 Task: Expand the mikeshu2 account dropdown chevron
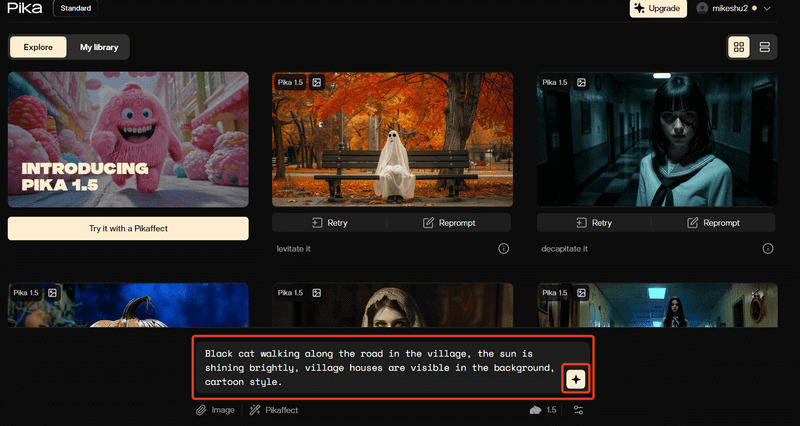767,9
